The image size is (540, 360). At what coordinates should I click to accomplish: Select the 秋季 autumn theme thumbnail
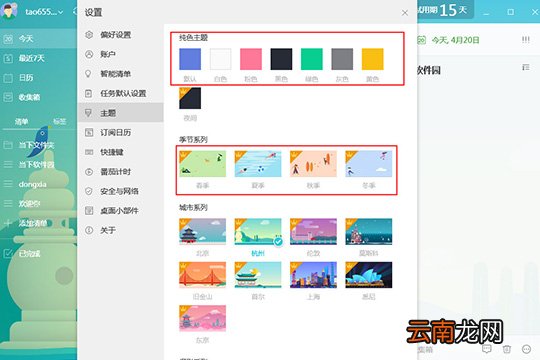313,164
